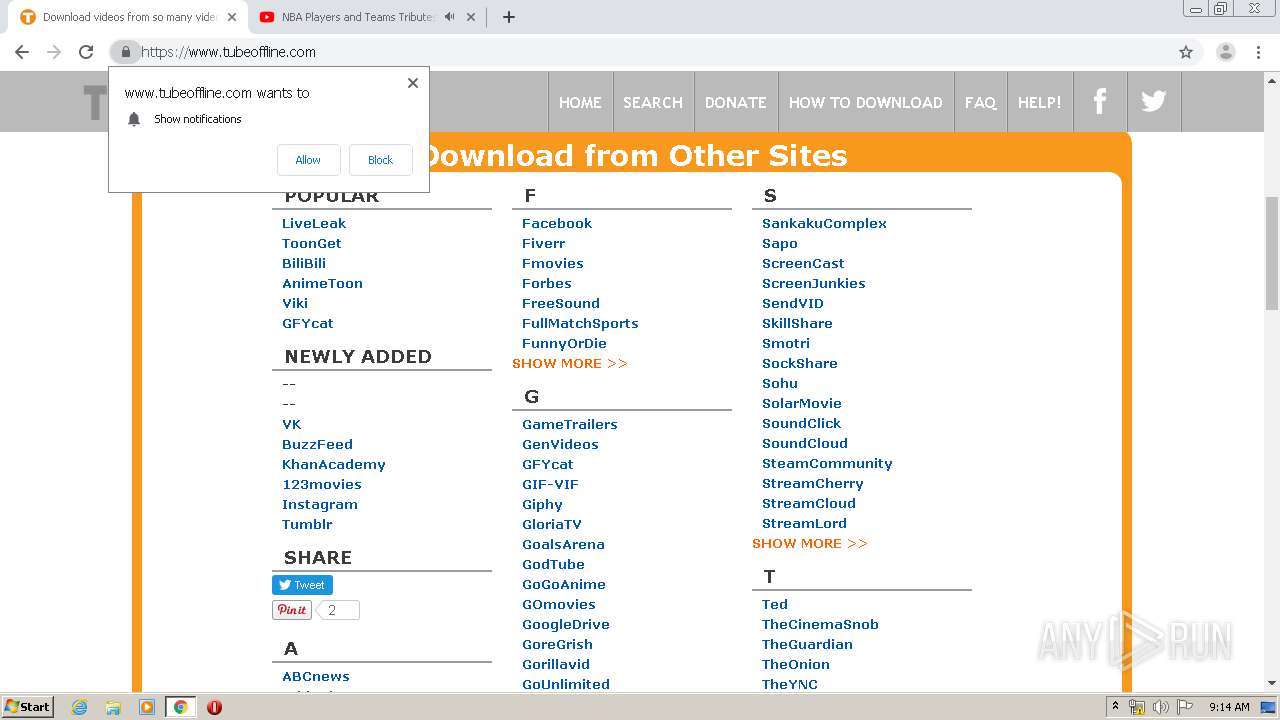The image size is (1280, 720).
Task: Open the SteamCommunity link
Action: tap(827, 463)
